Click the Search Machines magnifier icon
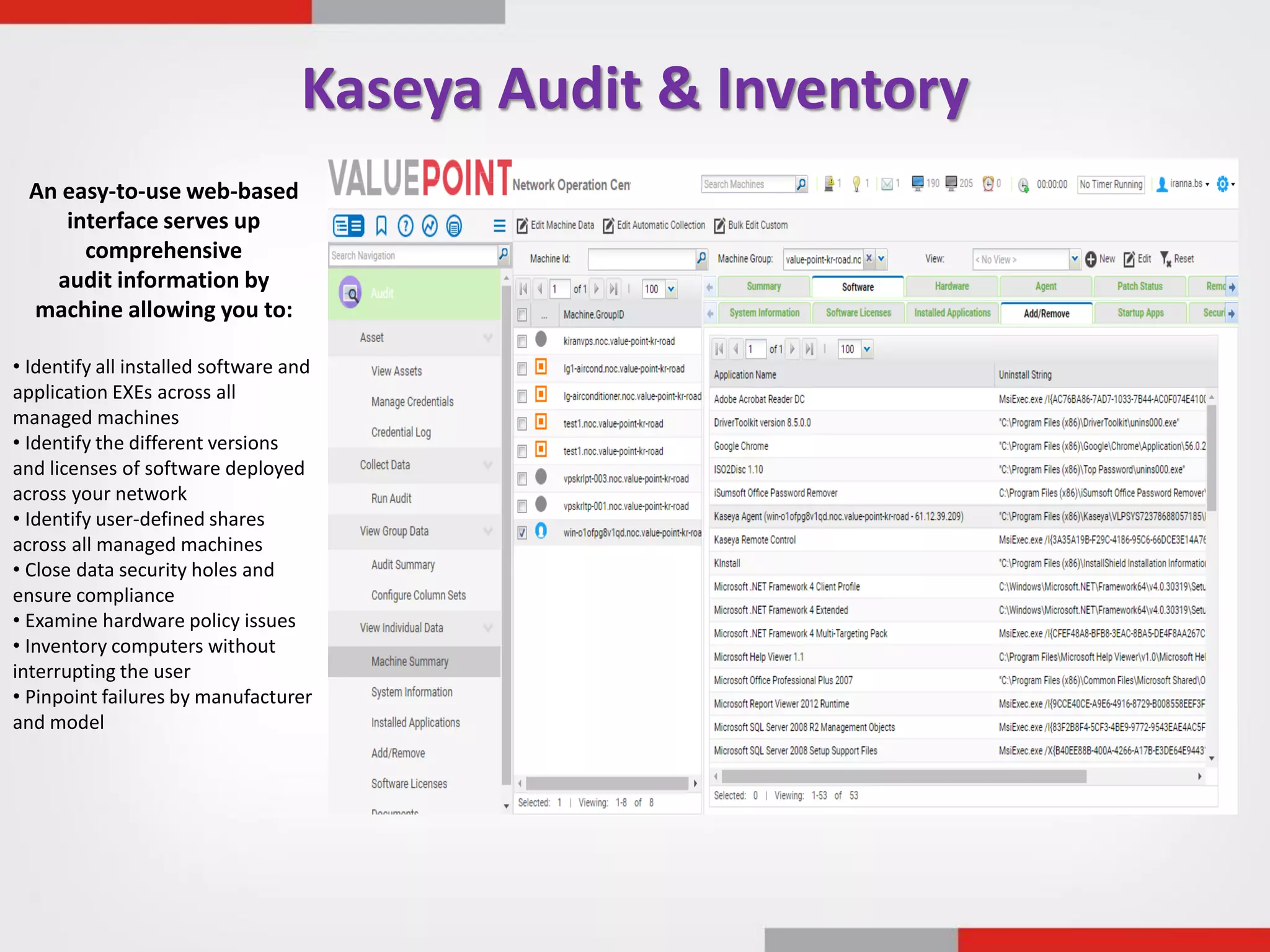Viewport: 1270px width, 952px height. click(x=801, y=184)
